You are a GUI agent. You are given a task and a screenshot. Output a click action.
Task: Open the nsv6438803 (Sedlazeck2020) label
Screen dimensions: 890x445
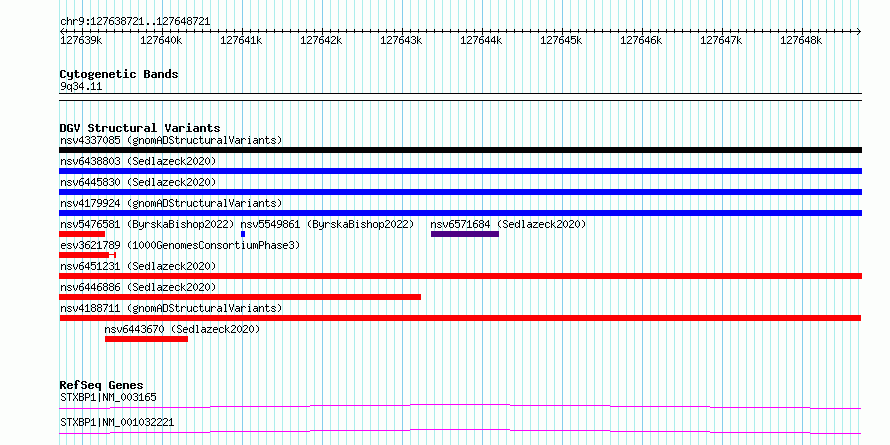(138, 161)
